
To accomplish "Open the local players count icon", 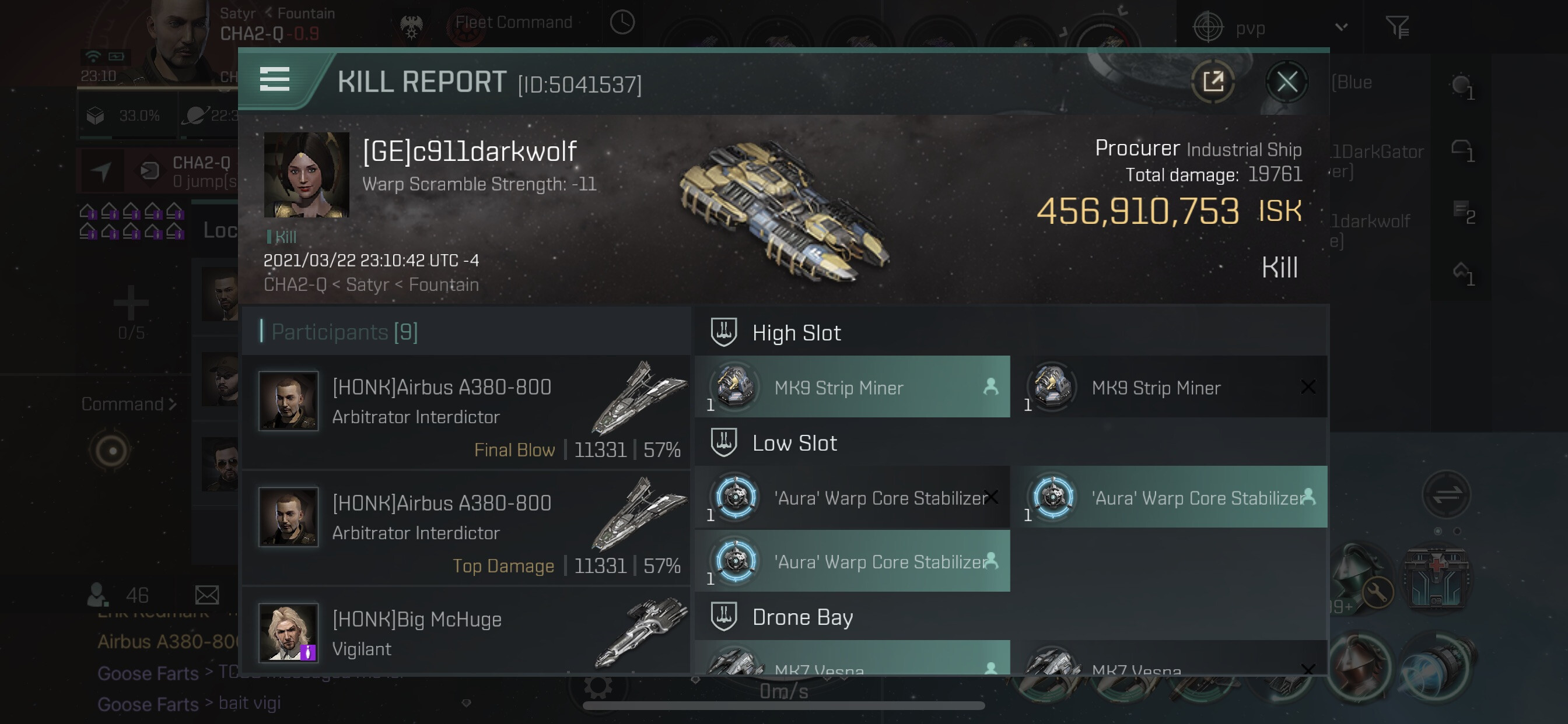I will pyautogui.click(x=98, y=595).
